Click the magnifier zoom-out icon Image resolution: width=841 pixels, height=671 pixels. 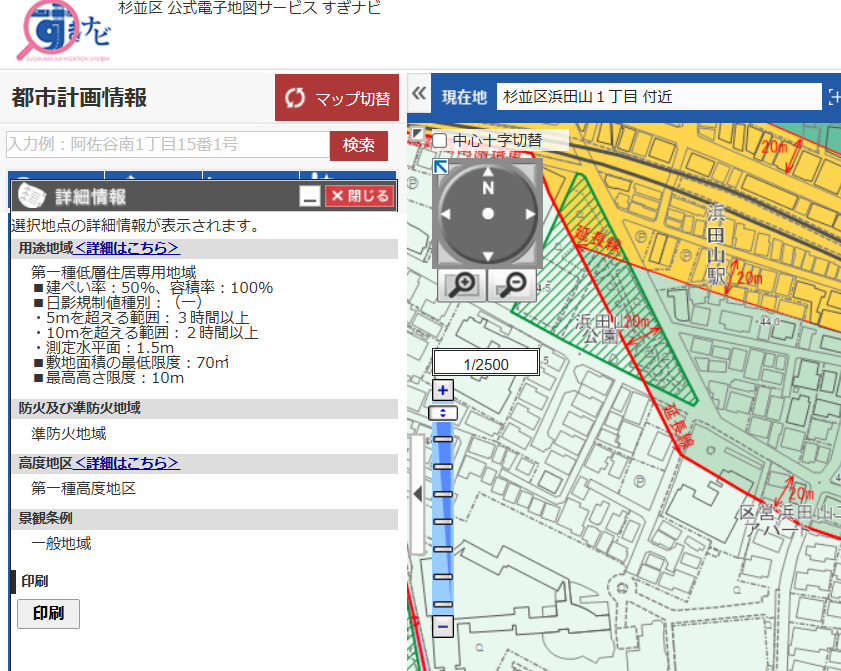pos(513,284)
